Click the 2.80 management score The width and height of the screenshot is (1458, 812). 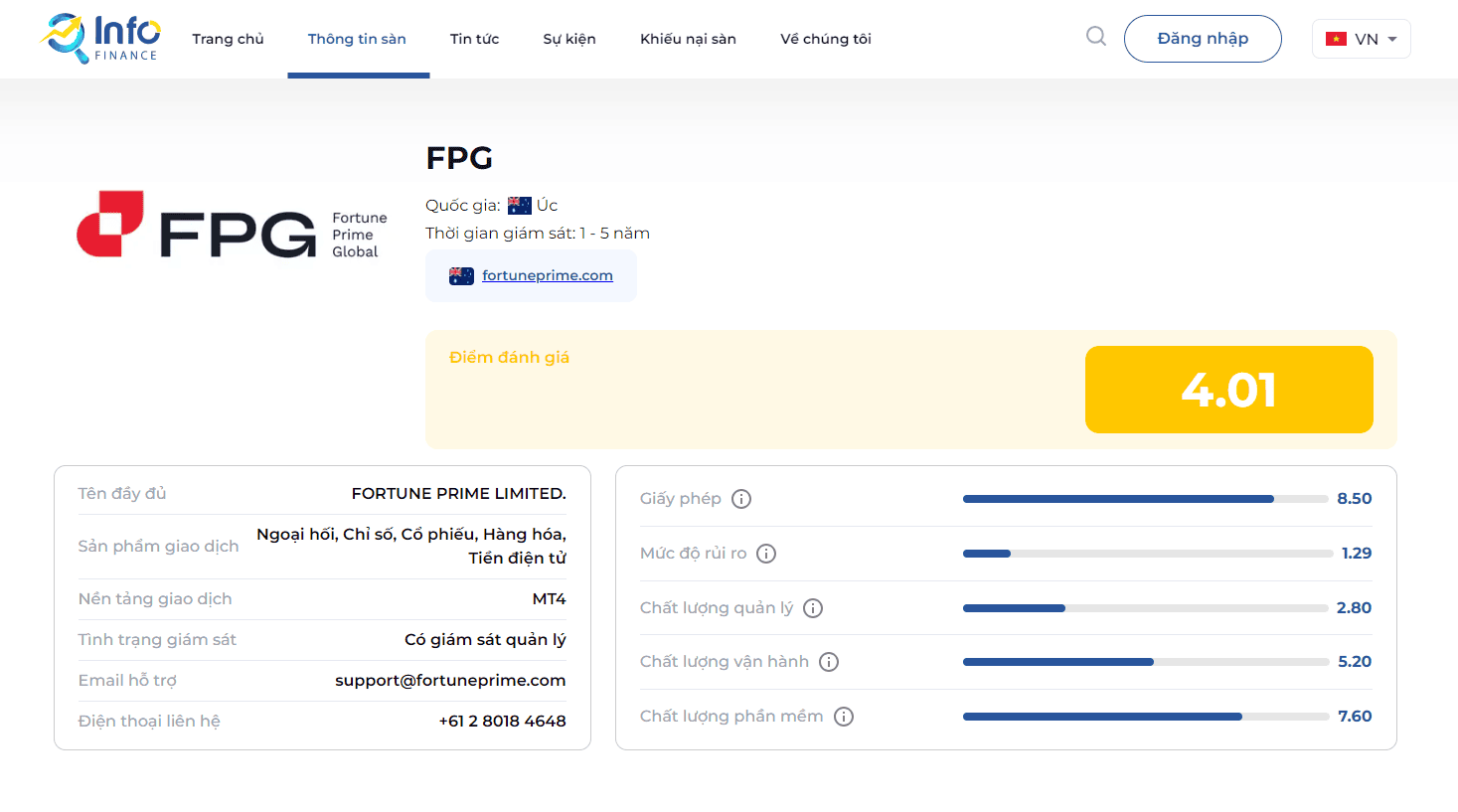pyautogui.click(x=1354, y=608)
